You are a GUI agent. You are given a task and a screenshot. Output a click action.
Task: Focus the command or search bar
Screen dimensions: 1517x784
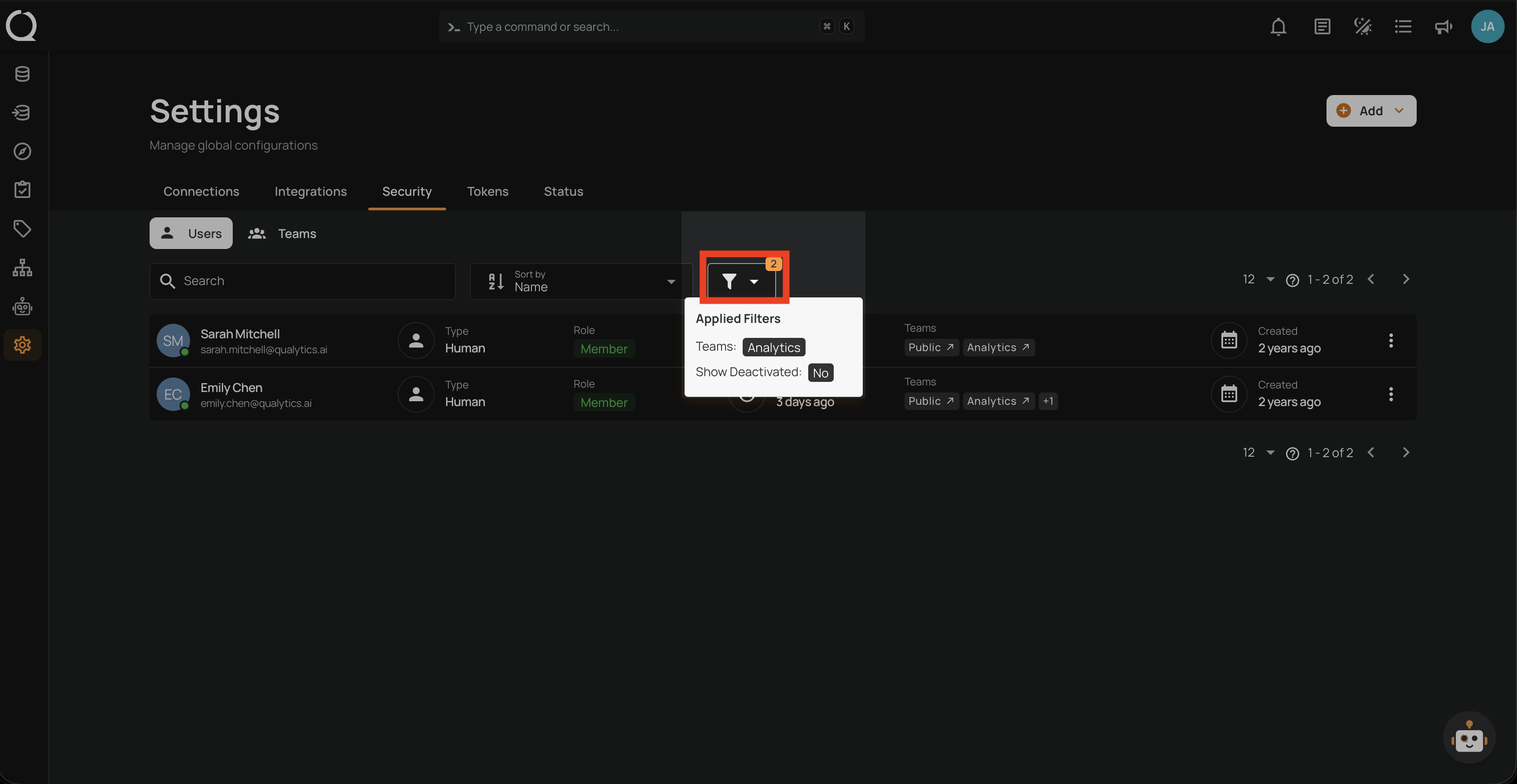[651, 26]
